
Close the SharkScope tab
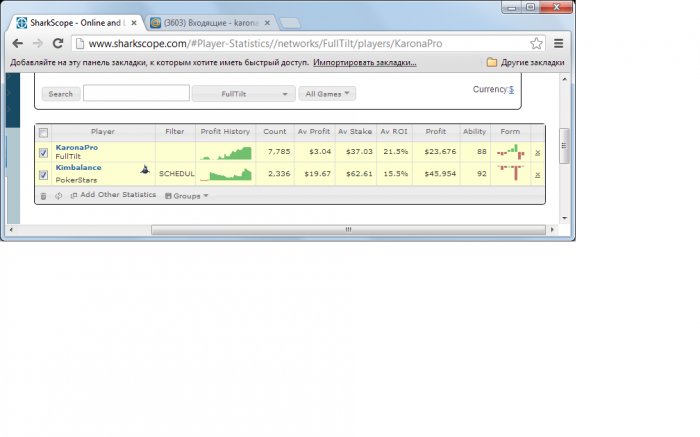tap(134, 23)
